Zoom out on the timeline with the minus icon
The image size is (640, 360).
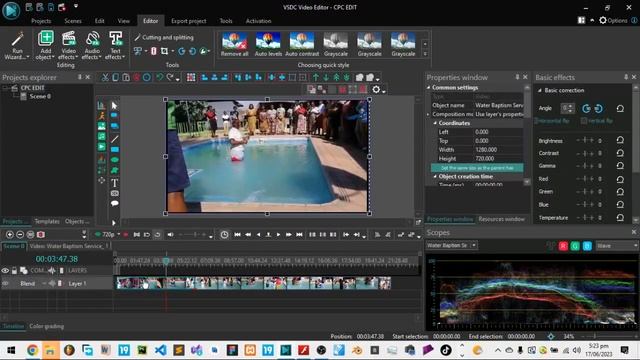[20, 235]
